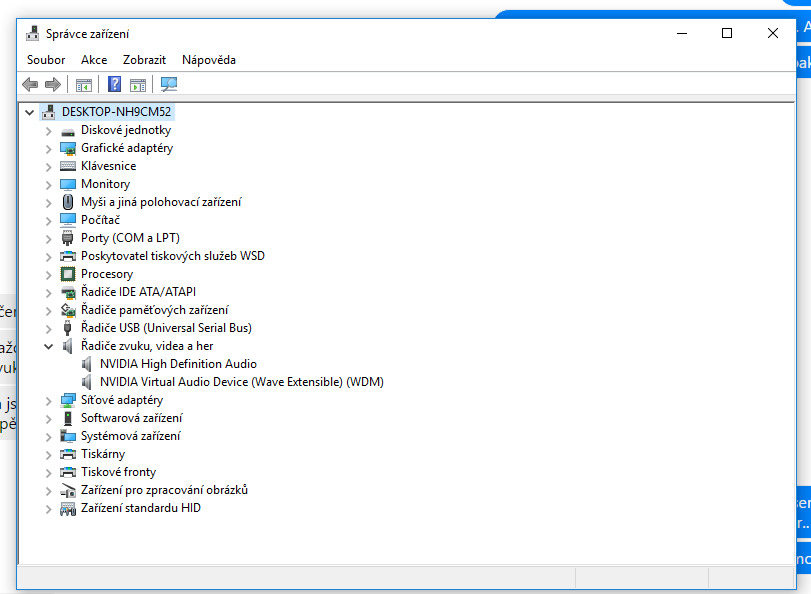Screen dimensions: 811x594
Task: Click the Forward arrow toolbar icon
Action: pos(53,84)
